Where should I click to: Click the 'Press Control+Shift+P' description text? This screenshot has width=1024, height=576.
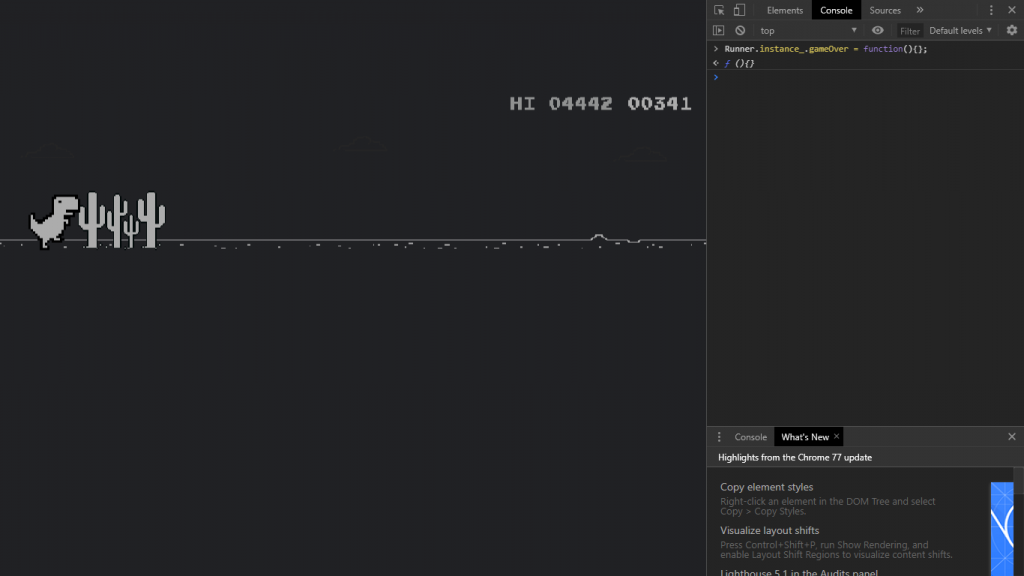pyautogui.click(x=836, y=550)
